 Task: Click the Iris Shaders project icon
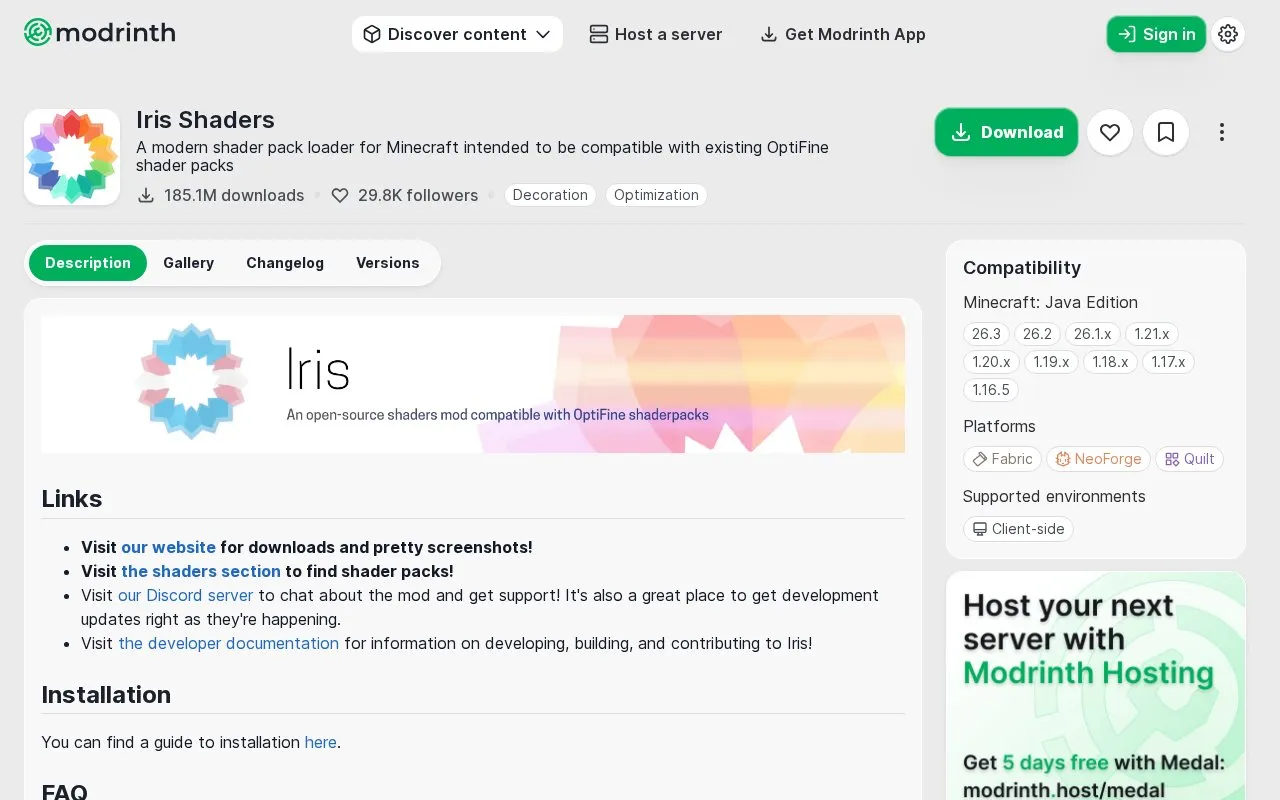click(72, 157)
